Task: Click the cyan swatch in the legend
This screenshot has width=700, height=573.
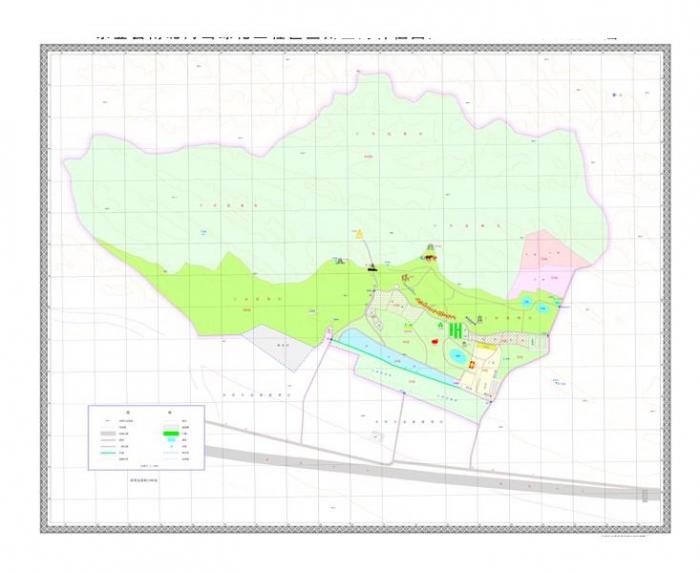Action: tap(172, 441)
